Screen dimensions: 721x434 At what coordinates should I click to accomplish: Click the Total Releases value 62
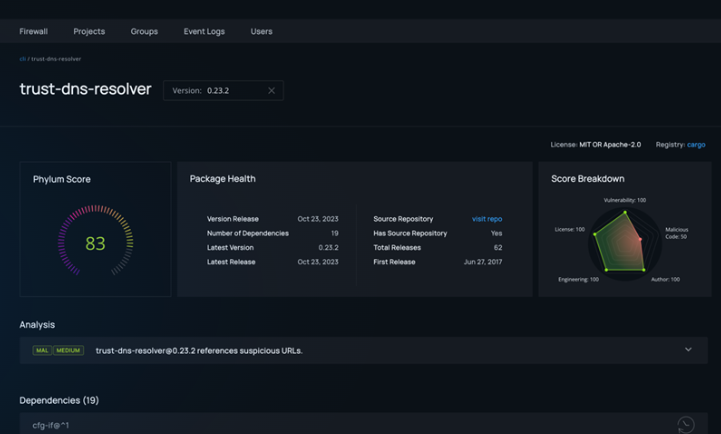coord(498,247)
